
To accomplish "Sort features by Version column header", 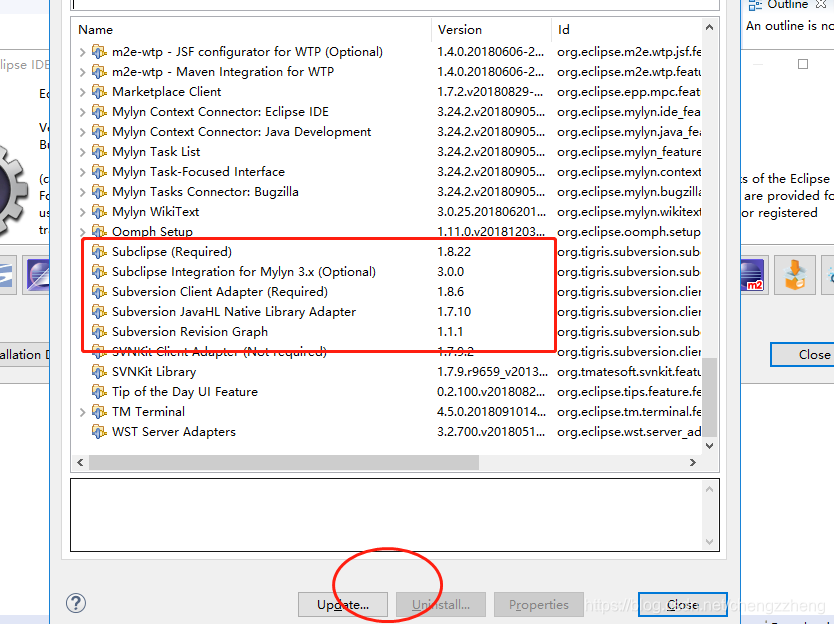I will 491,30.
